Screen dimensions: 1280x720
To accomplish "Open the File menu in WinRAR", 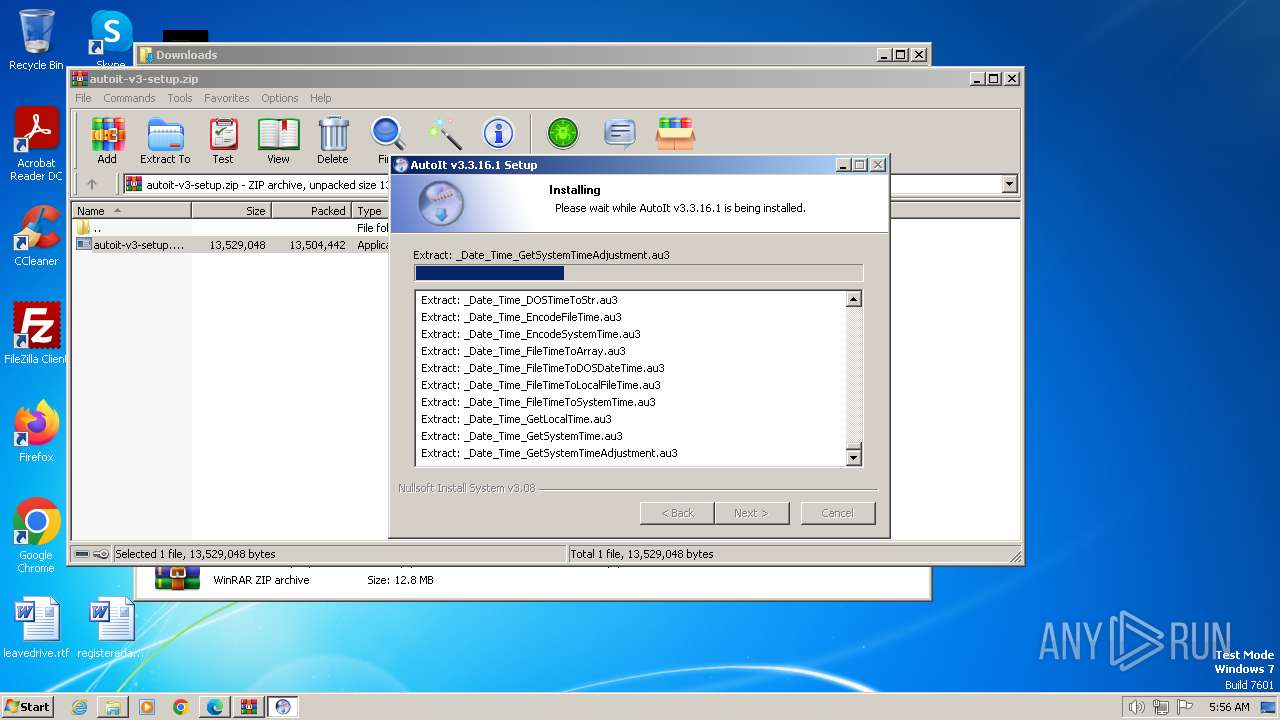I will pyautogui.click(x=83, y=98).
